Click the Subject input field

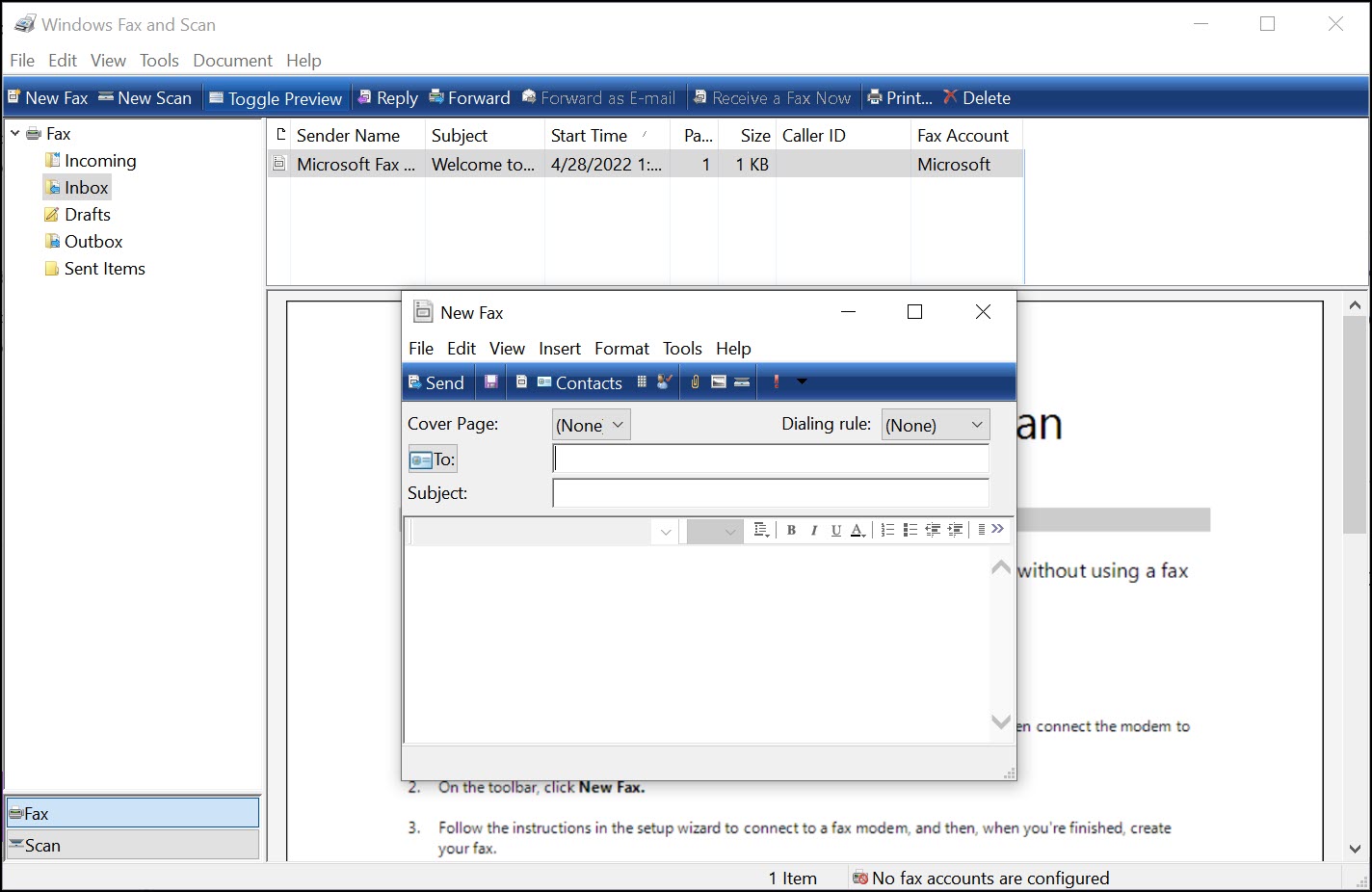[770, 493]
